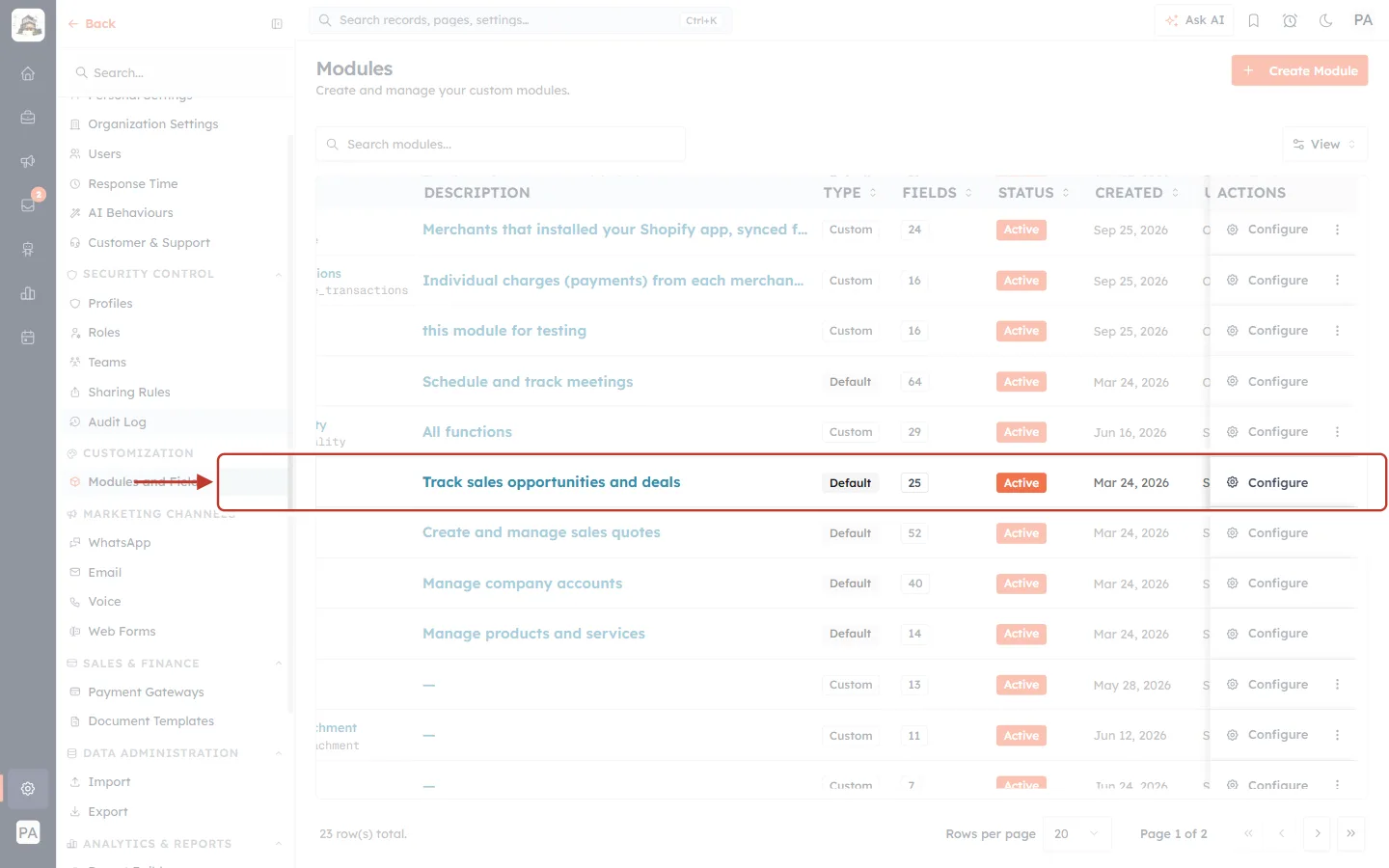Click the Ask AI button
The height and width of the screenshot is (868, 1389).
[x=1194, y=20]
